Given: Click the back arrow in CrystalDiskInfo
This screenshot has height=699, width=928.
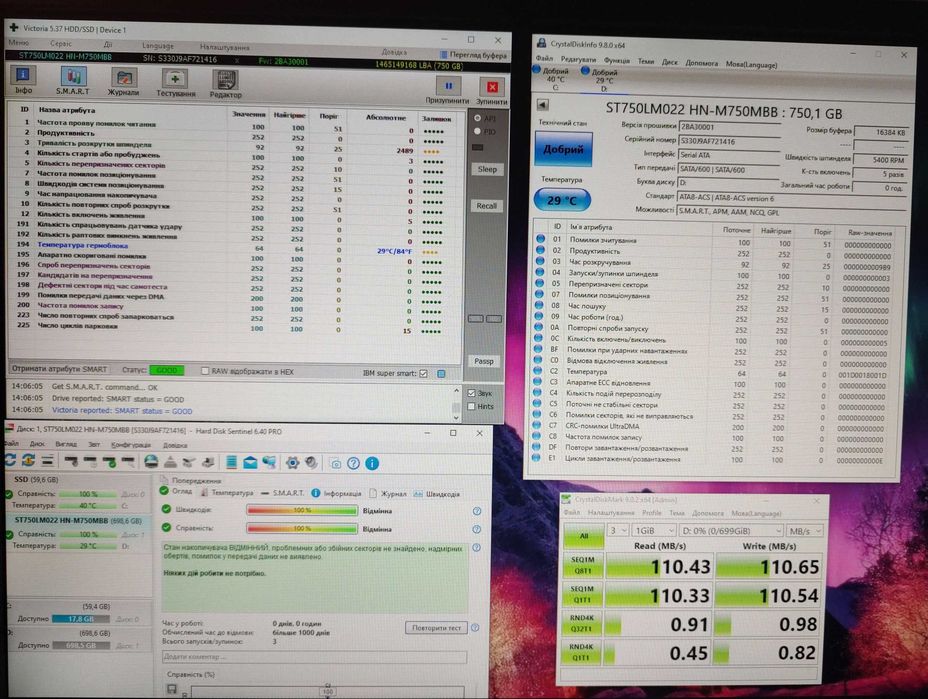Looking at the screenshot, I should coord(542,105).
